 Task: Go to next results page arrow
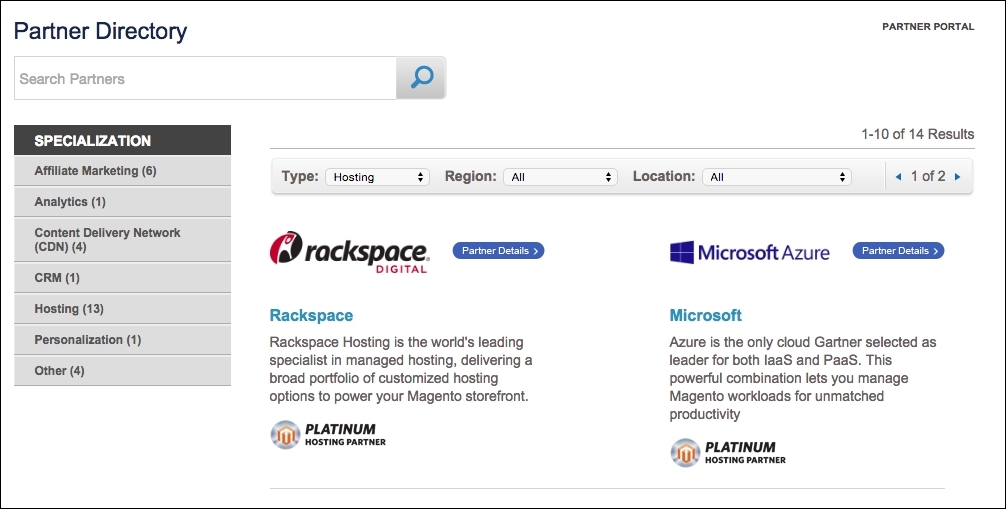957,177
